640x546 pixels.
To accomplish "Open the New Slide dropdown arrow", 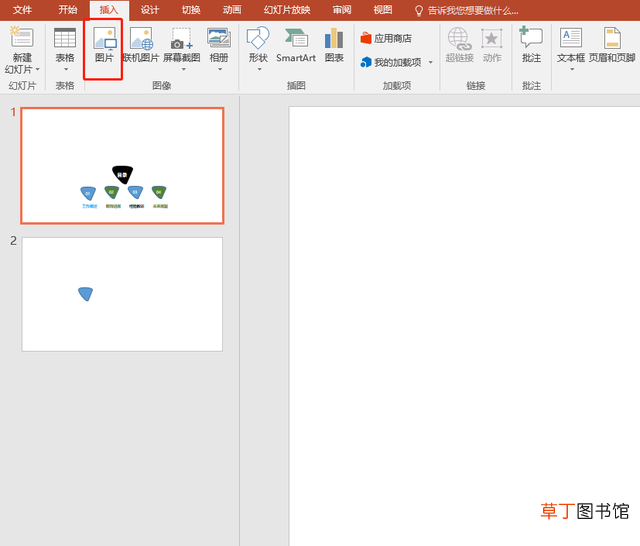I will (x=38, y=70).
